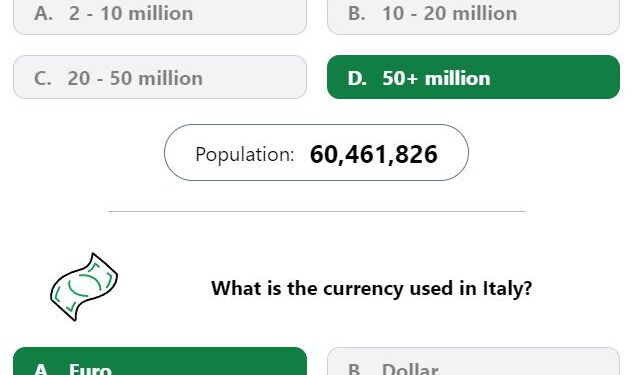
Task: Click the "2 - 10 million" text label
Action: coord(131,14)
